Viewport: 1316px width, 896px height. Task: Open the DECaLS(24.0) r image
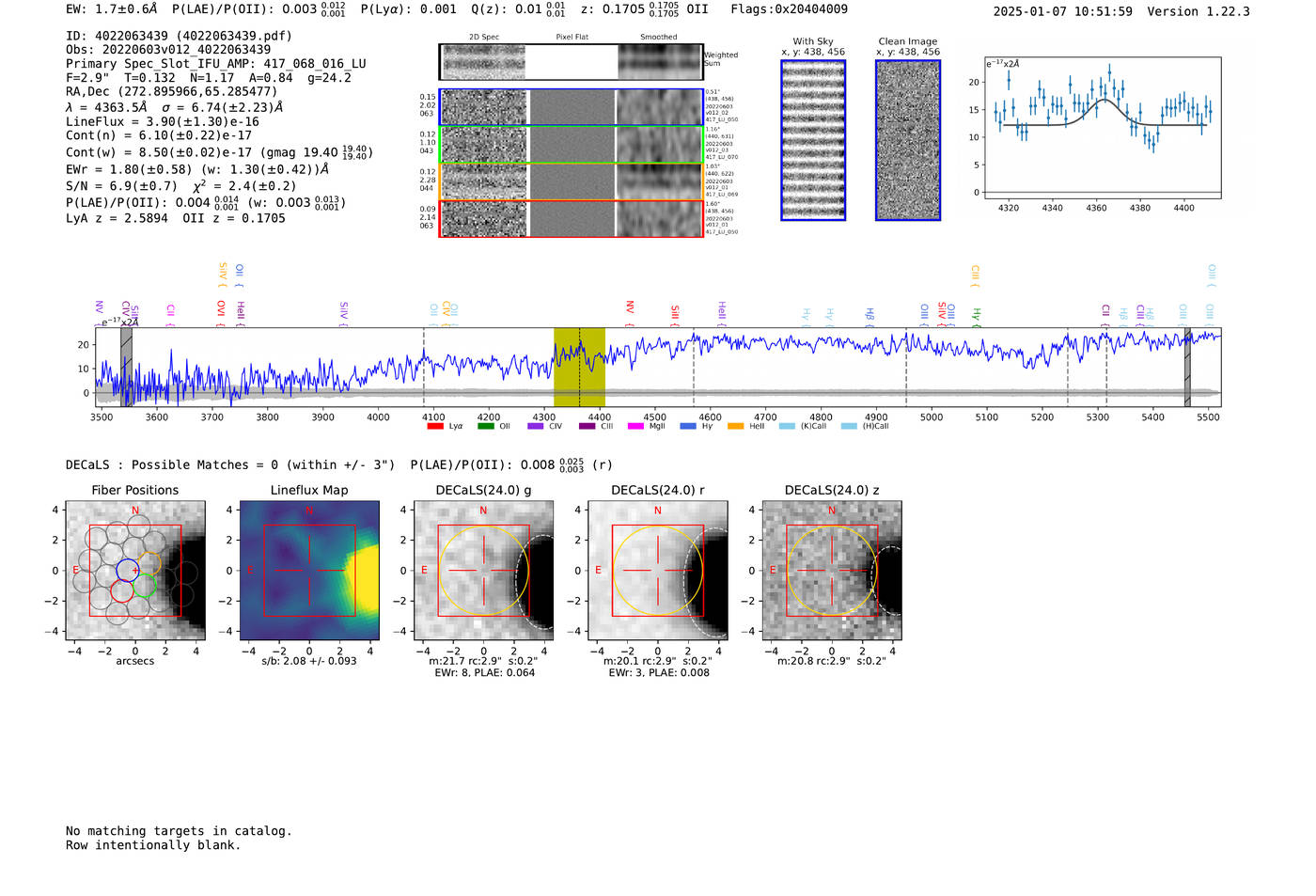pos(657,570)
